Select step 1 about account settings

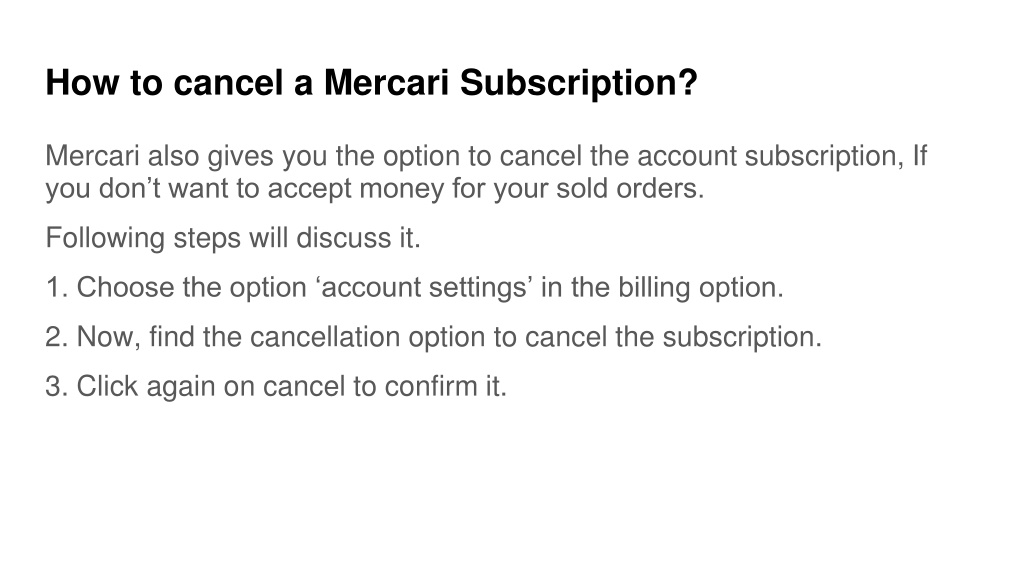pos(414,288)
